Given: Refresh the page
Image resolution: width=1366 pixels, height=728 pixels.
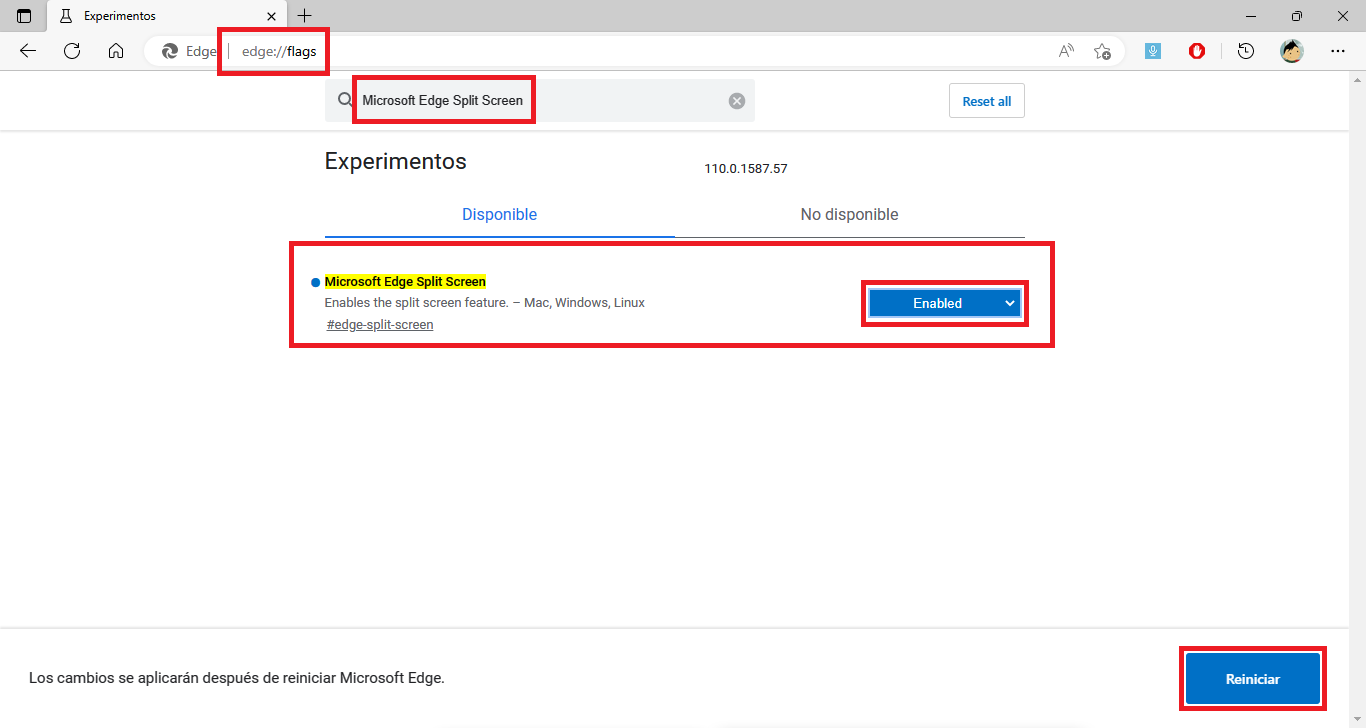Looking at the screenshot, I should coord(72,51).
